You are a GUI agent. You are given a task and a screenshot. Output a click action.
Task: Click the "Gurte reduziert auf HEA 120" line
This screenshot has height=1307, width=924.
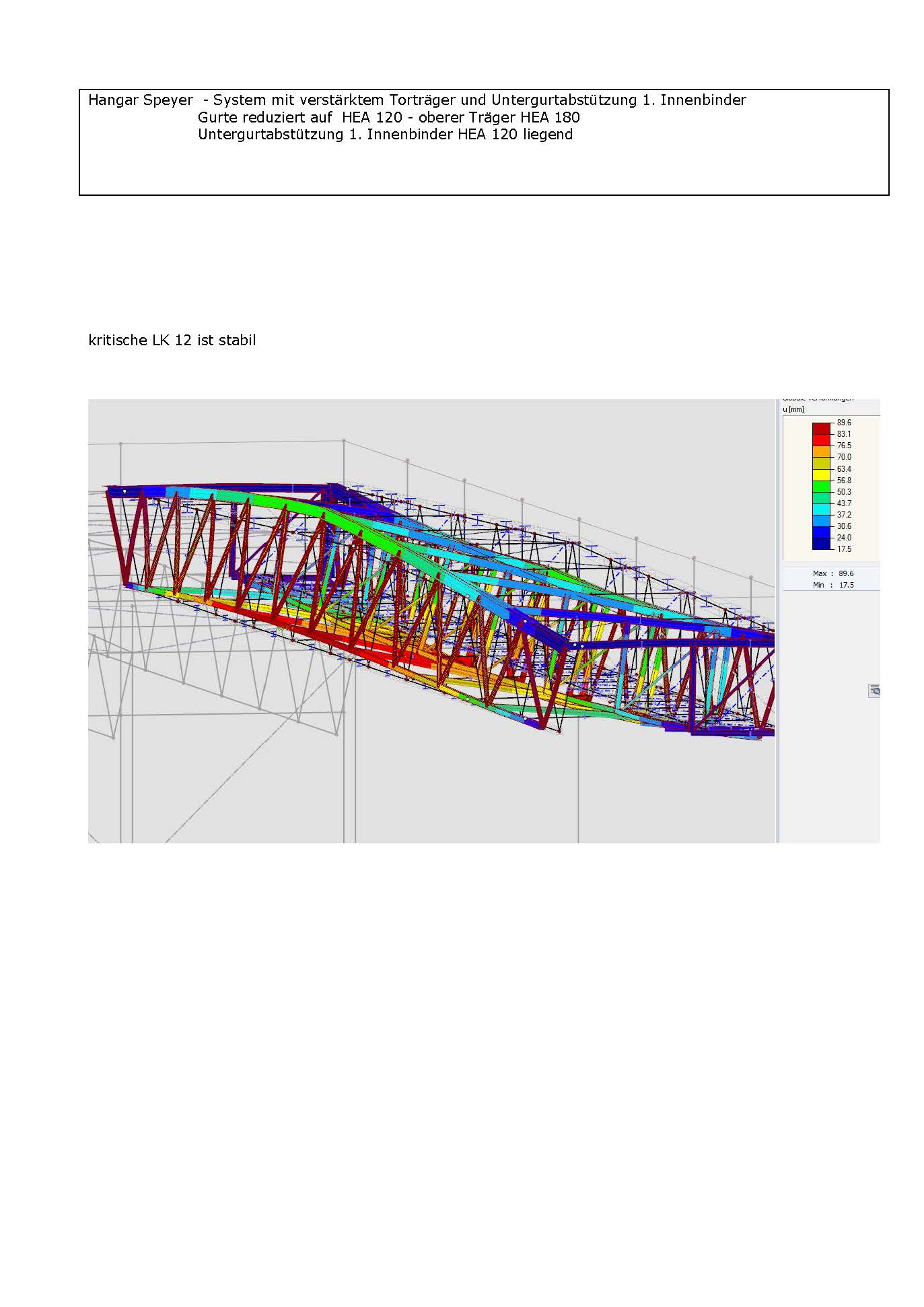(389, 117)
